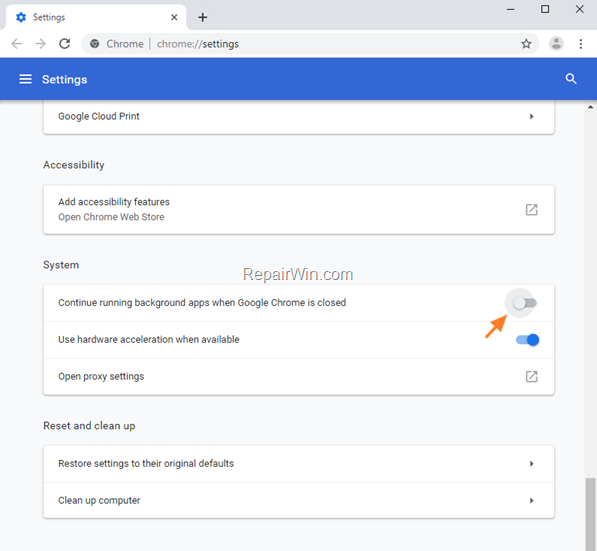Click Open Chrome Web Store text
The image size is (597, 551).
[111, 217]
